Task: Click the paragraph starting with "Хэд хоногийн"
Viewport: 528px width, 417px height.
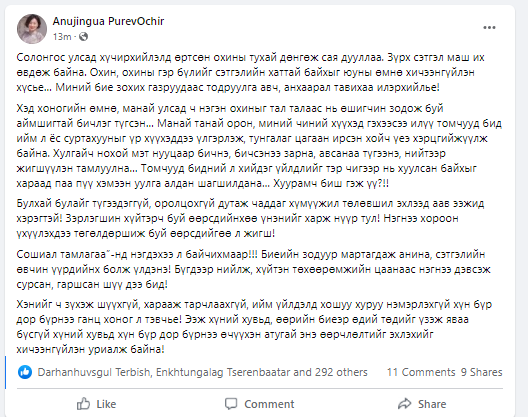Action: 259,146
